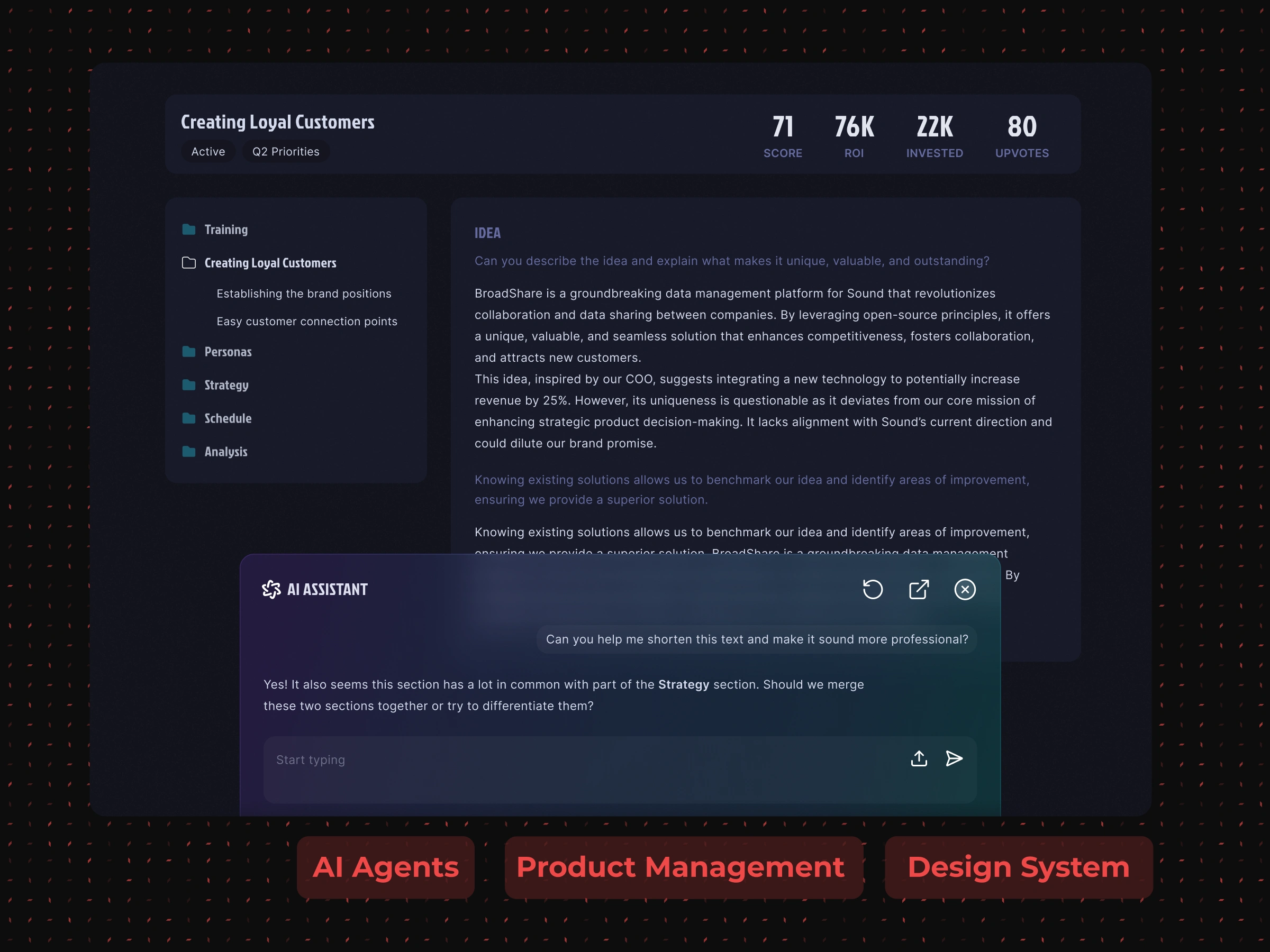Click the Schedule folder icon
This screenshot has height=952, width=1270.
[x=189, y=418]
